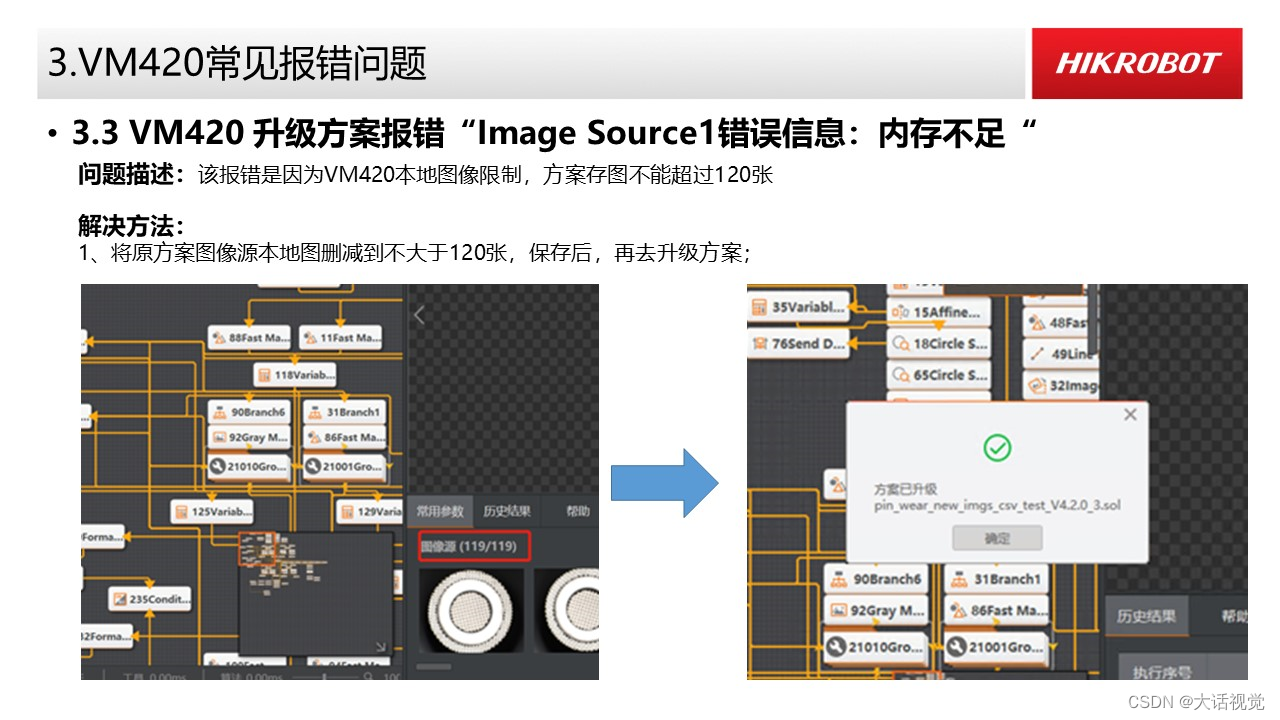This screenshot has width=1280, height=720.
Task: Select the 129Varia... node
Action: [x=369, y=512]
